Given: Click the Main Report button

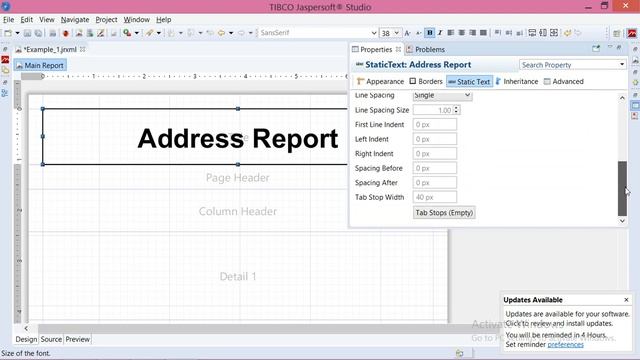Looking at the screenshot, I should pyautogui.click(x=40, y=65).
